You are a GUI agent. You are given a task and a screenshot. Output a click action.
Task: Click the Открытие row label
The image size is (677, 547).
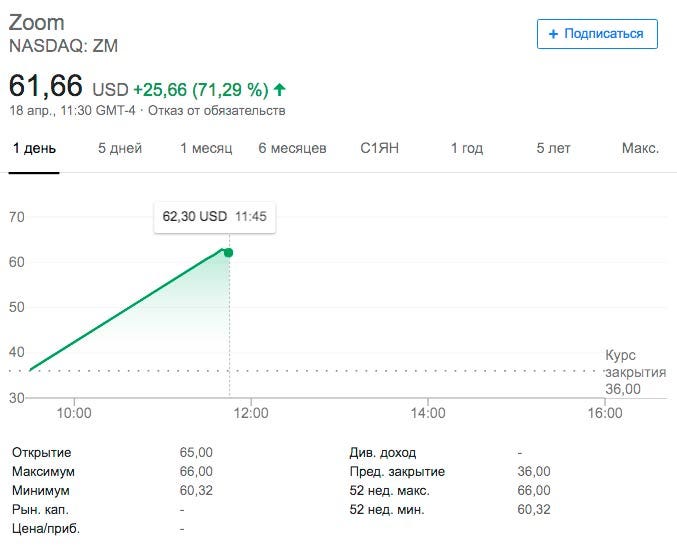(x=42, y=452)
